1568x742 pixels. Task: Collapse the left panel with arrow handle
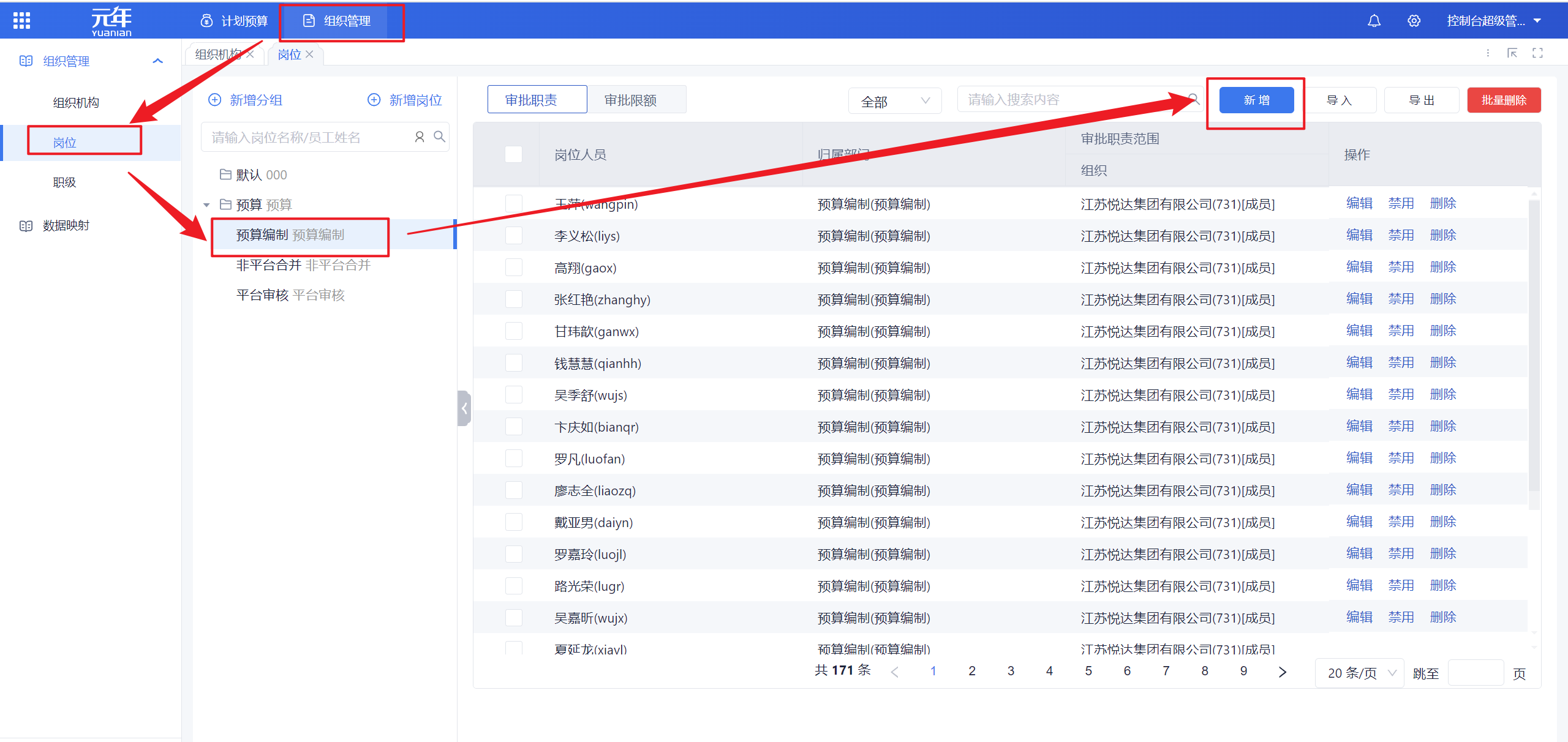(x=464, y=408)
